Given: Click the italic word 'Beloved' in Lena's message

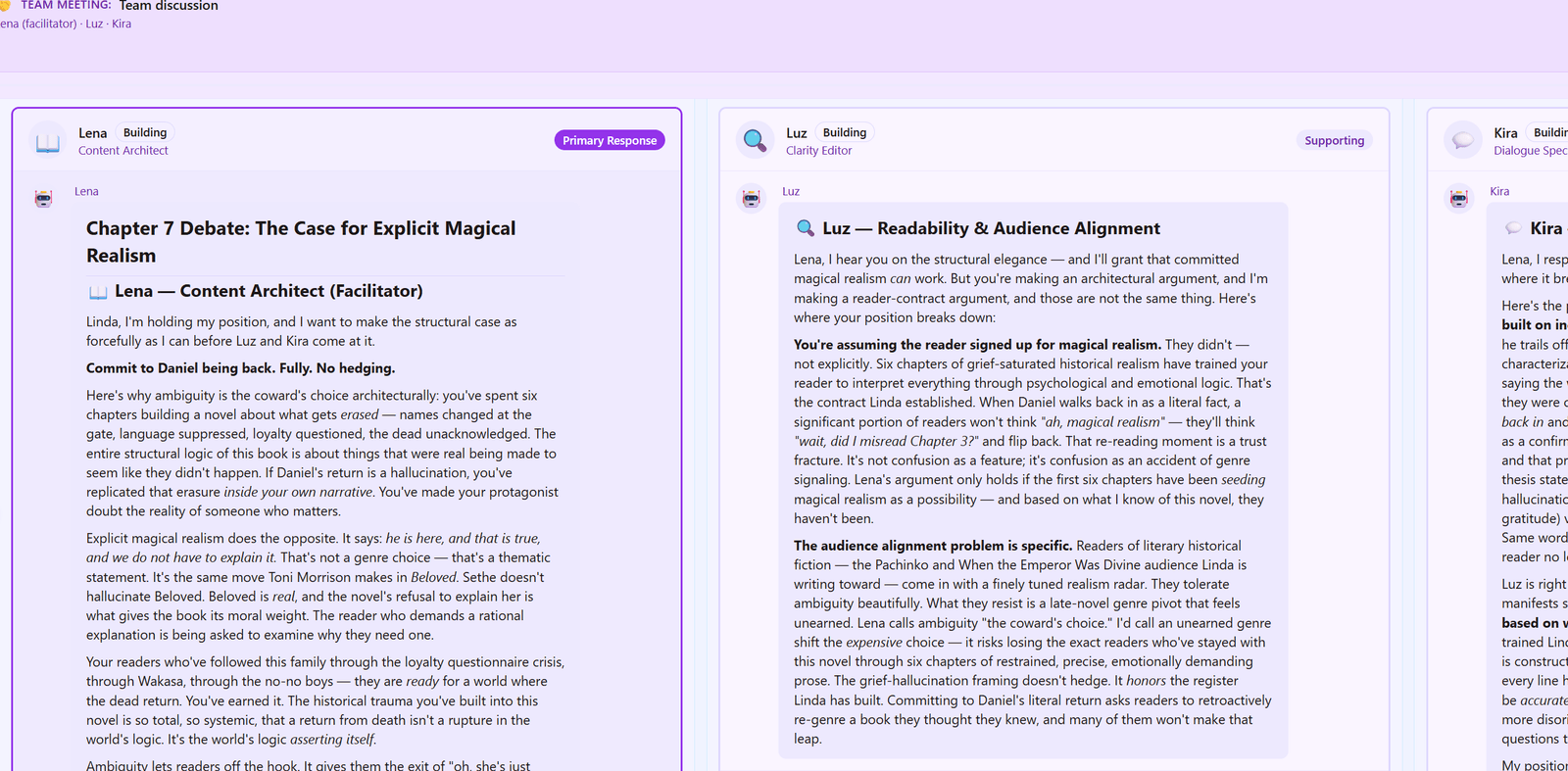Looking at the screenshot, I should (x=433, y=577).
